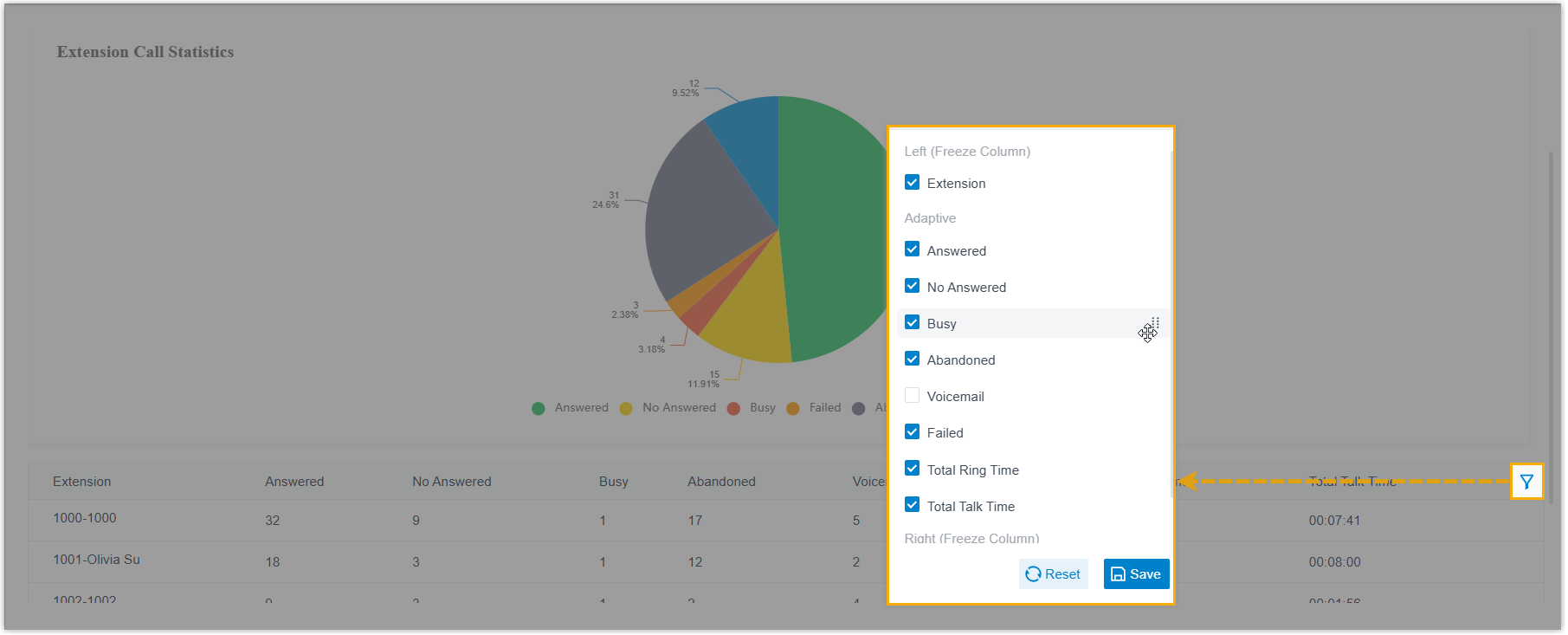Click the Busy red legend dot

click(x=733, y=409)
